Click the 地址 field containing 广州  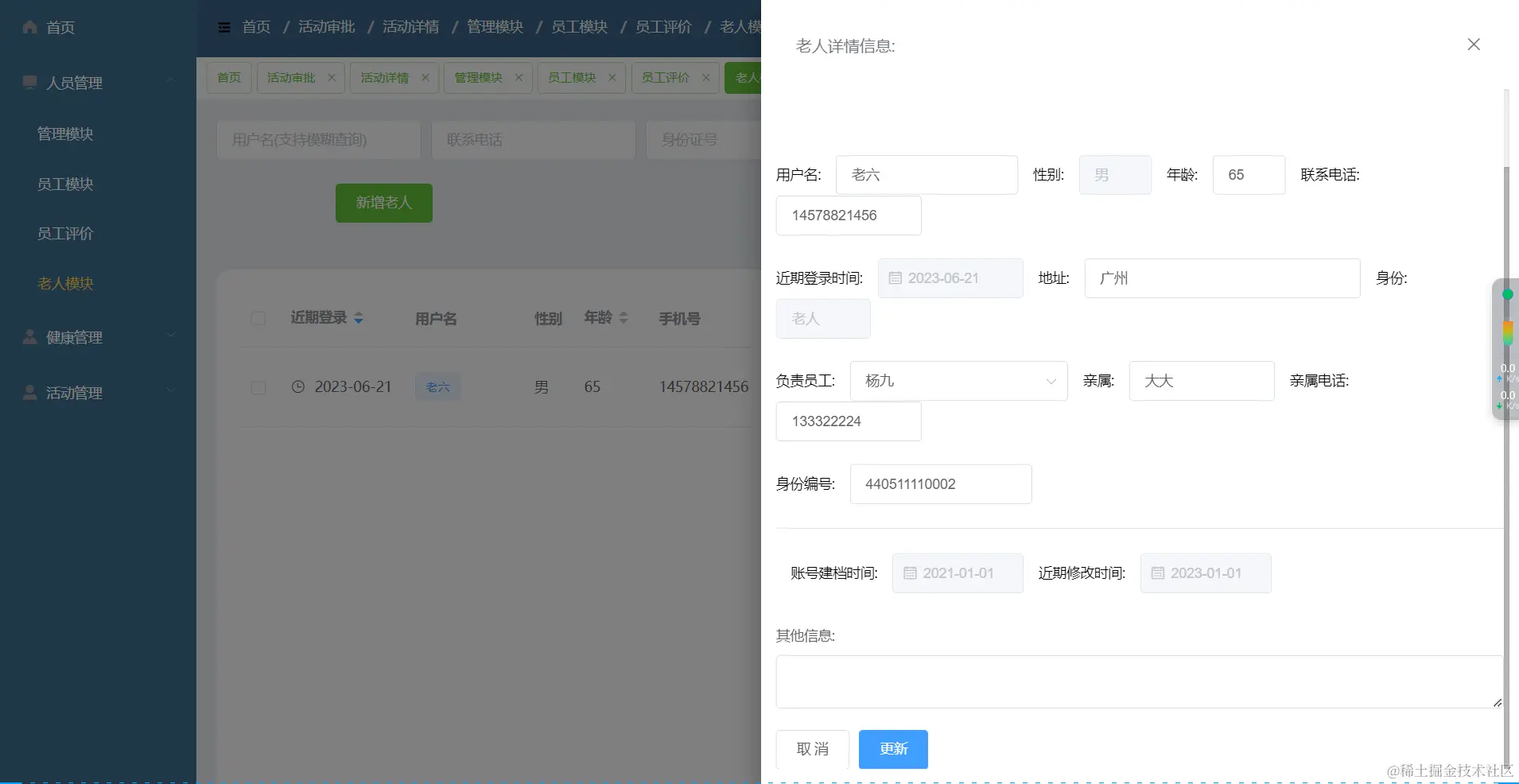(1222, 278)
